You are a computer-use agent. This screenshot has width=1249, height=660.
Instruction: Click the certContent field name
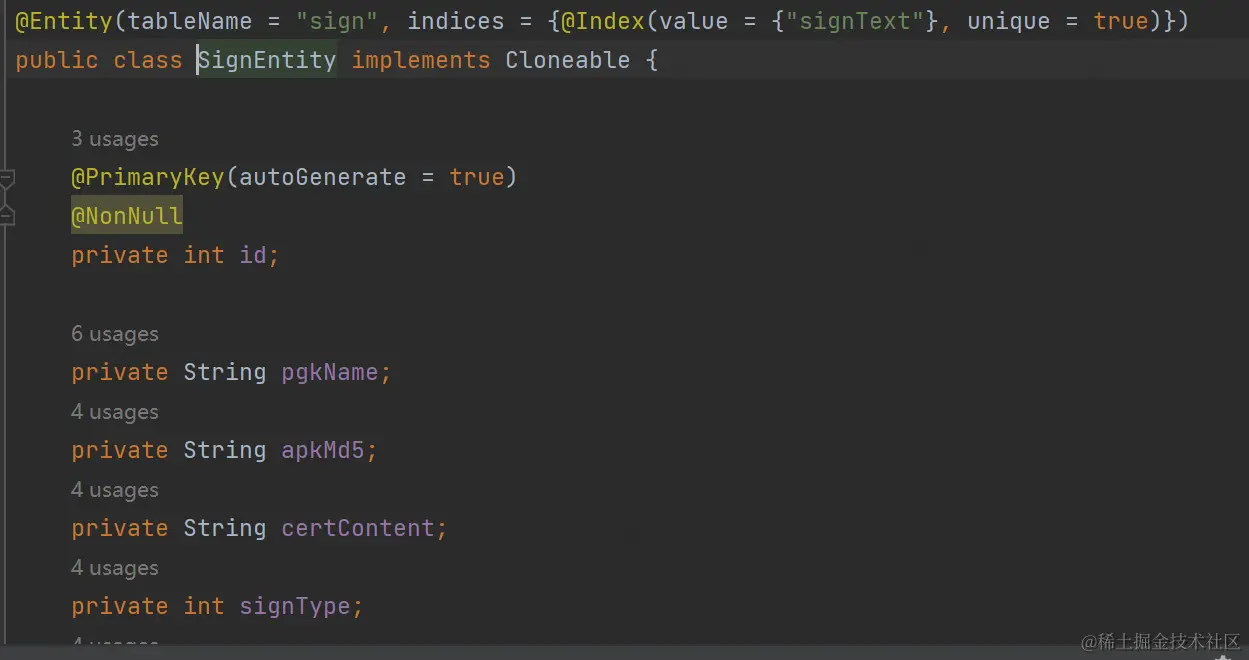tap(358, 528)
